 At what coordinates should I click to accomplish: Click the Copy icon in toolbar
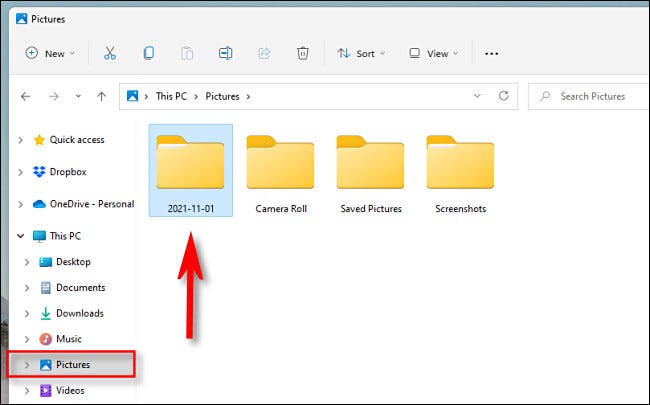148,53
